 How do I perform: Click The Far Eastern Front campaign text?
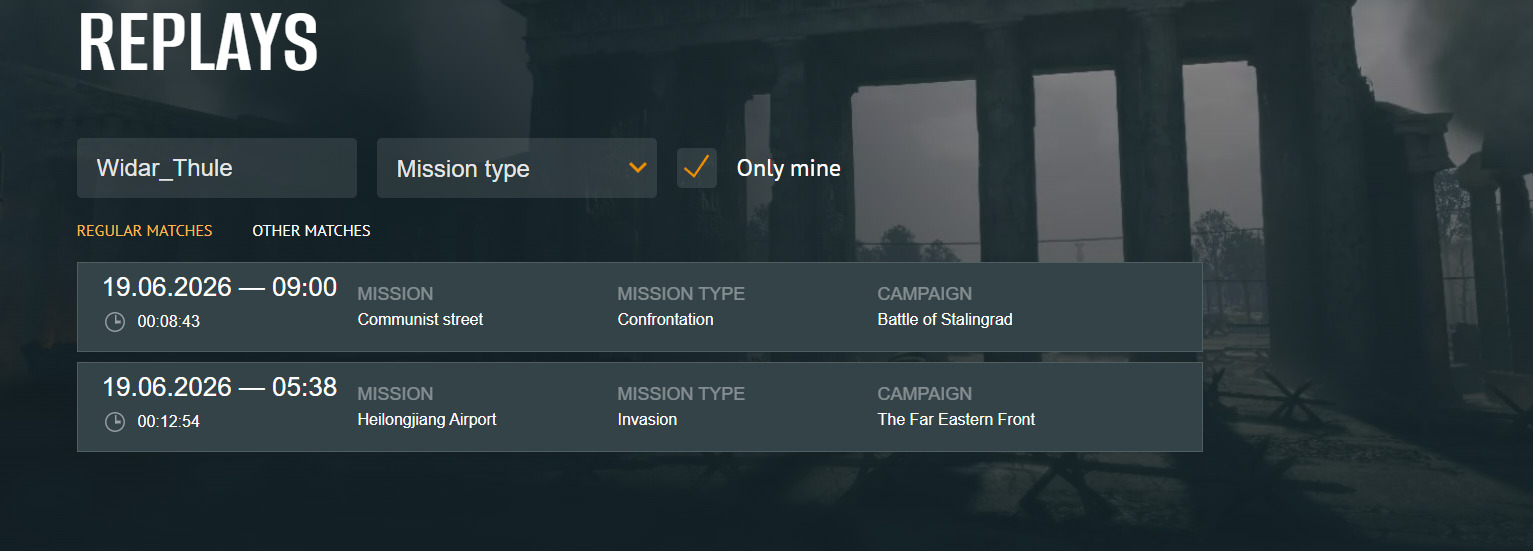957,420
